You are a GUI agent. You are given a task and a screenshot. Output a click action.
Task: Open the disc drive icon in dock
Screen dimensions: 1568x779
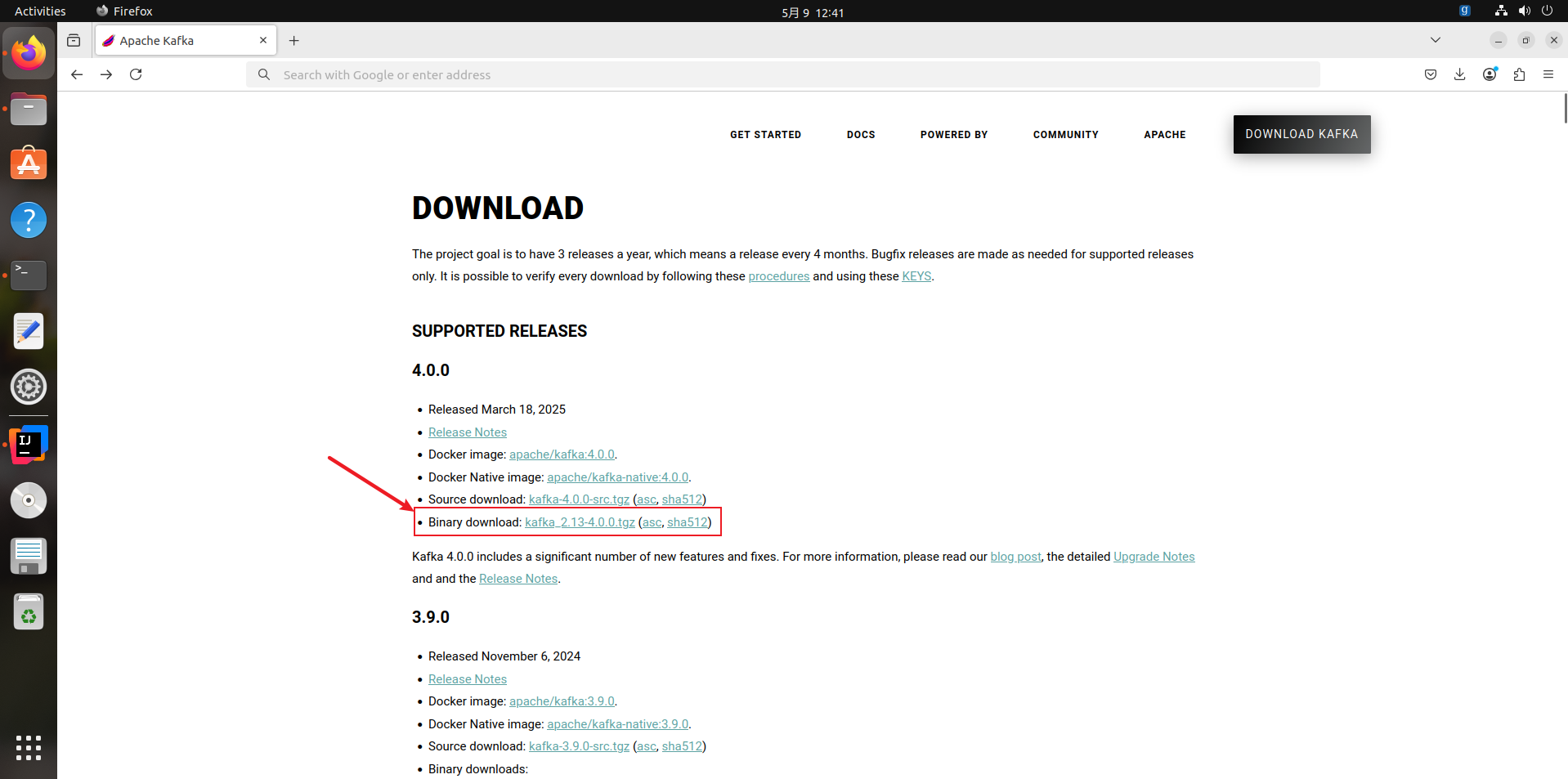29,500
